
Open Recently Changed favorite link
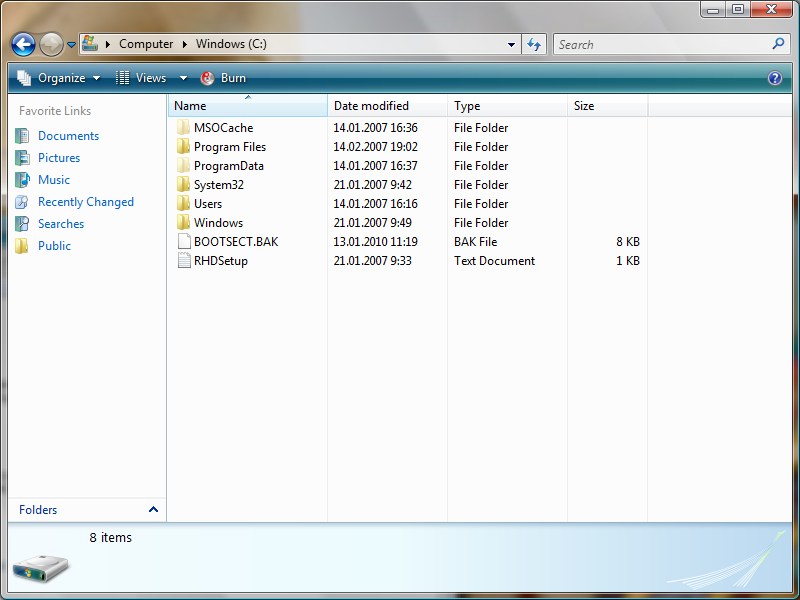point(86,202)
